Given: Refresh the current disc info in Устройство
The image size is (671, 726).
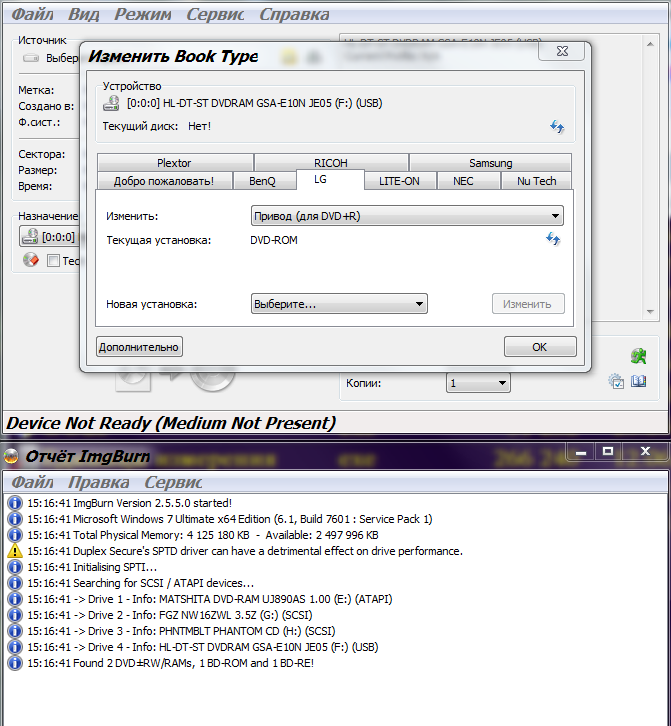Looking at the screenshot, I should [557, 126].
